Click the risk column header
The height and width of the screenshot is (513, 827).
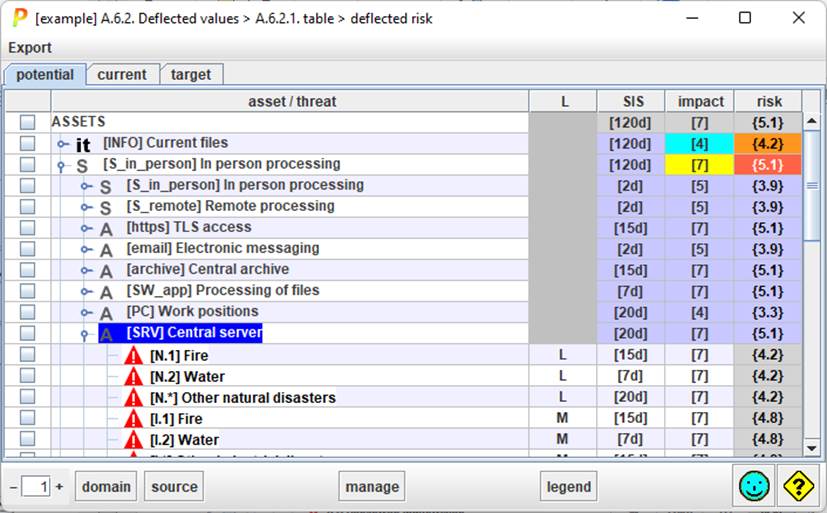(768, 101)
